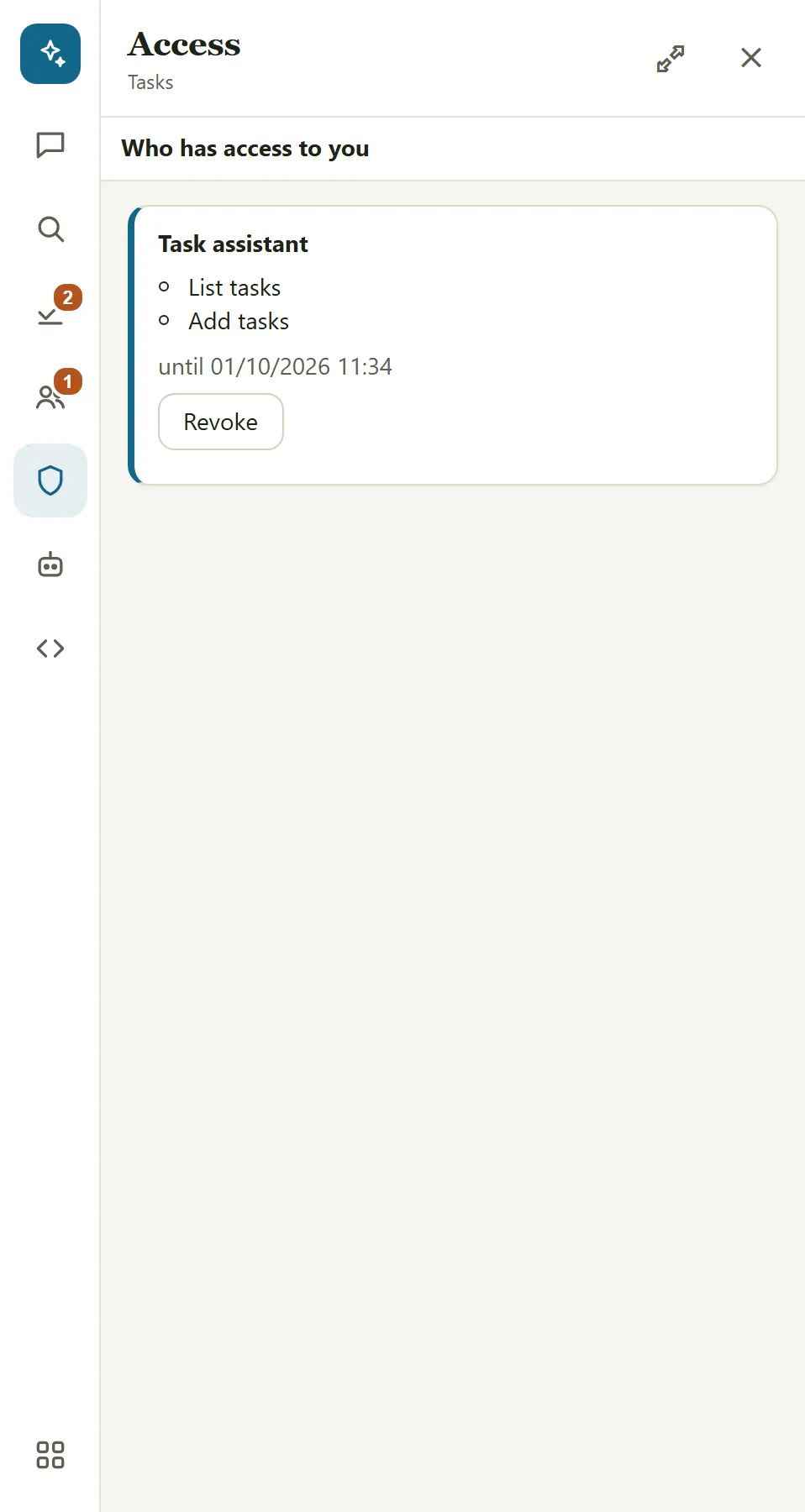Click the List tasks permission item
This screenshot has height=1512, width=805.
(x=234, y=287)
